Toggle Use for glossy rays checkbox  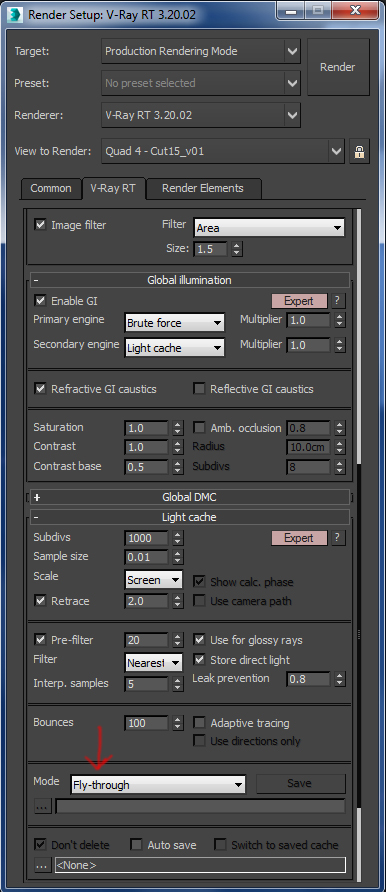click(199, 640)
